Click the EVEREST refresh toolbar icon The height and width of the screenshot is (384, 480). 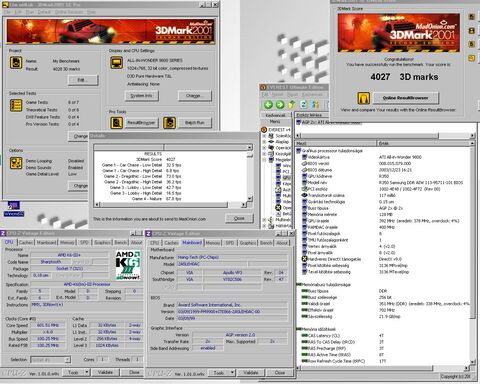click(x=304, y=105)
